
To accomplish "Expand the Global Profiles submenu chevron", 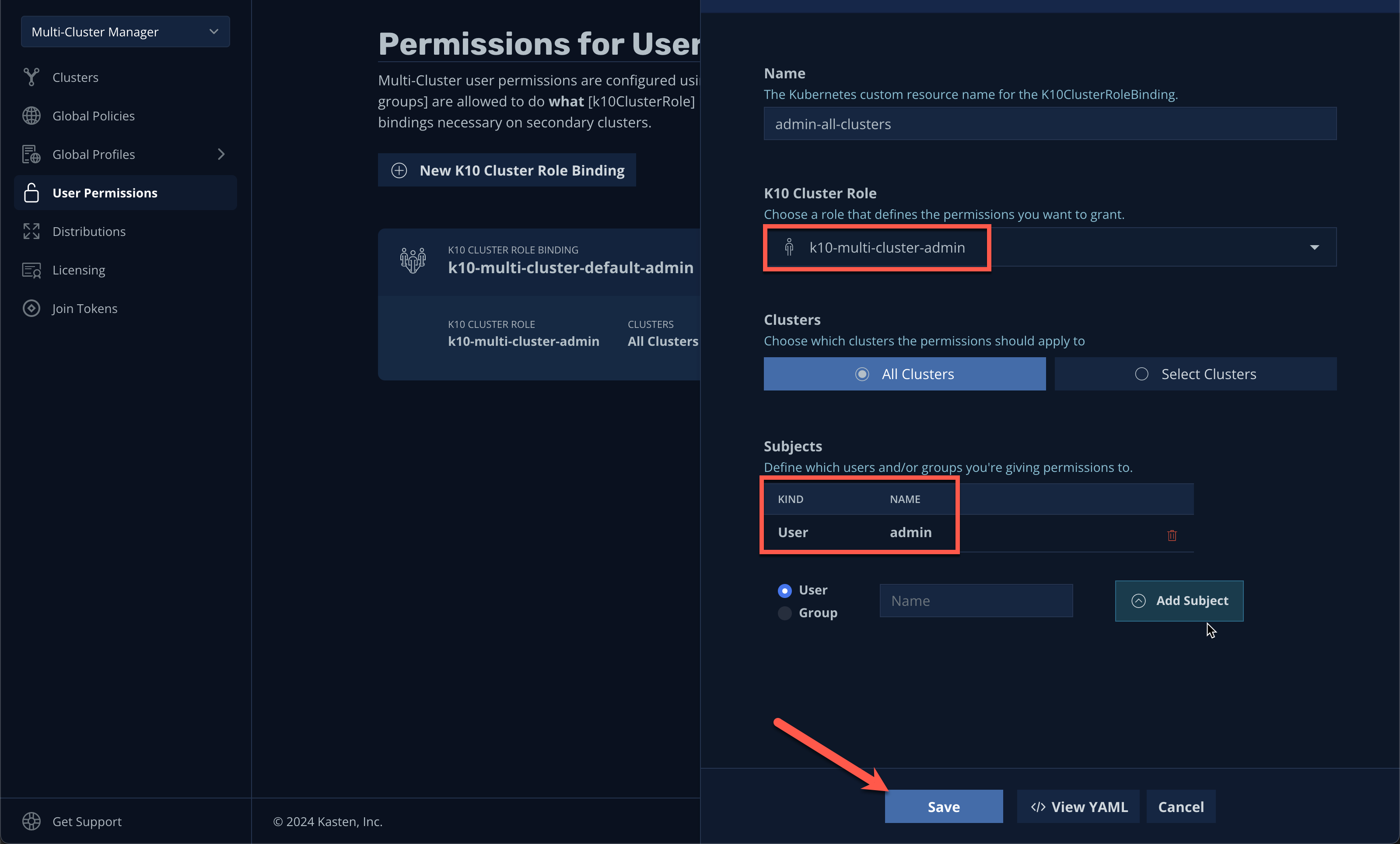I will (221, 154).
